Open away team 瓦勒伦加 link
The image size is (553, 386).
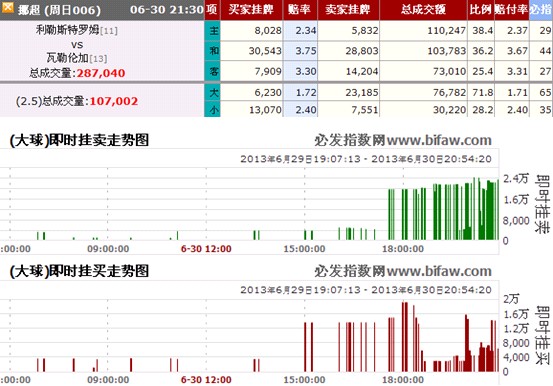click(67, 58)
